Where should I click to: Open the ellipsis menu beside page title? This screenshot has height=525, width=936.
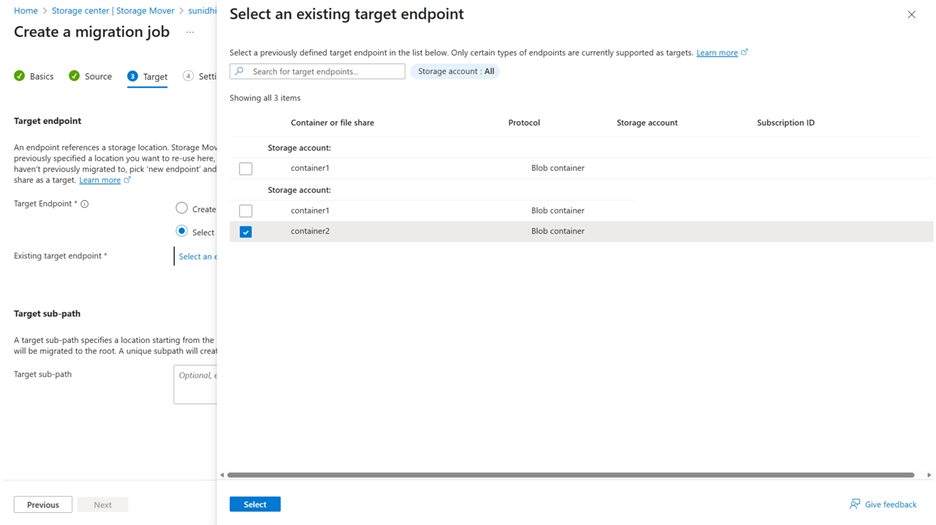point(190,32)
